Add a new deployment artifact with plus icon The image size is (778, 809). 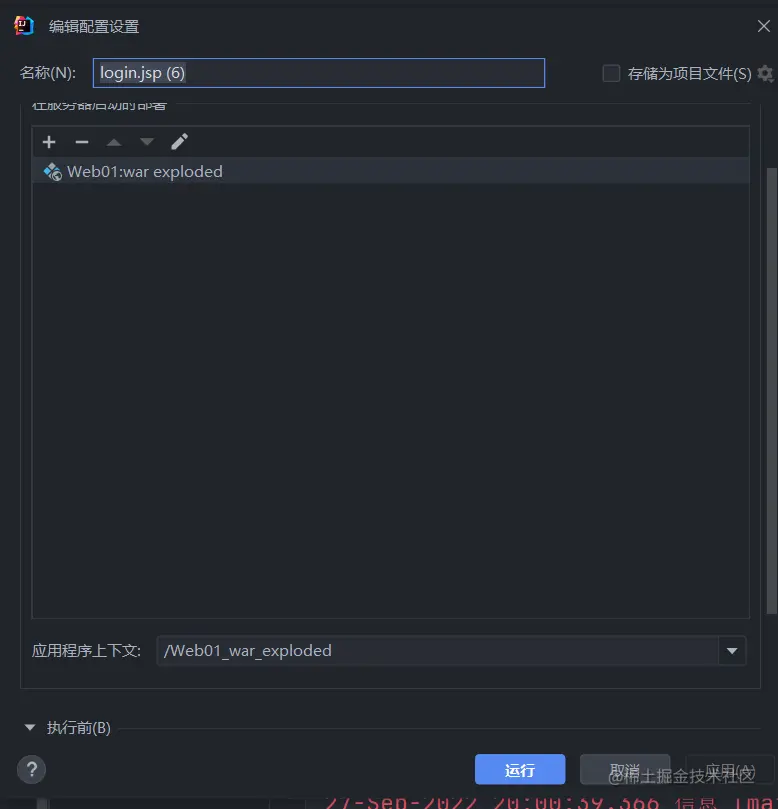tap(49, 142)
